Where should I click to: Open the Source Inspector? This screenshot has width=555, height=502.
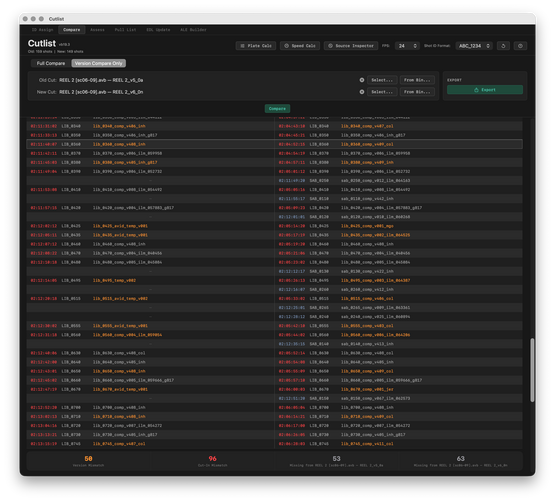tap(350, 46)
